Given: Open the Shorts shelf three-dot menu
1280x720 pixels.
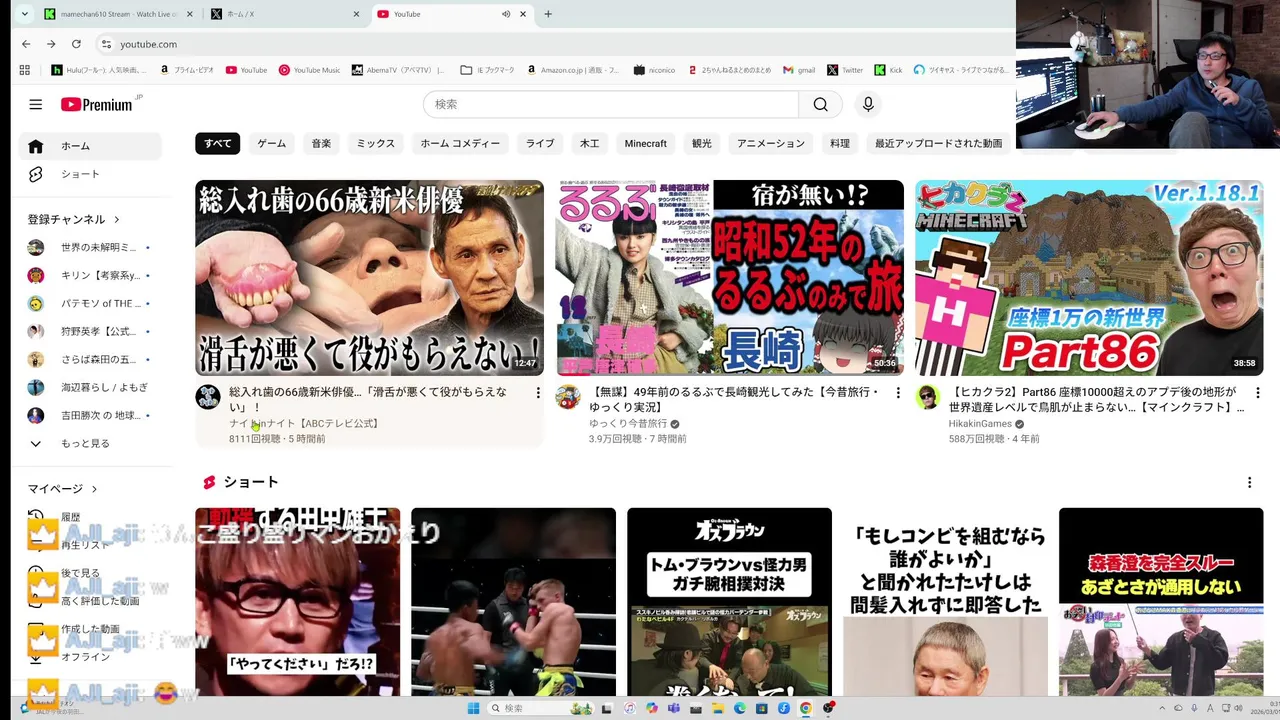Looking at the screenshot, I should tap(1249, 482).
